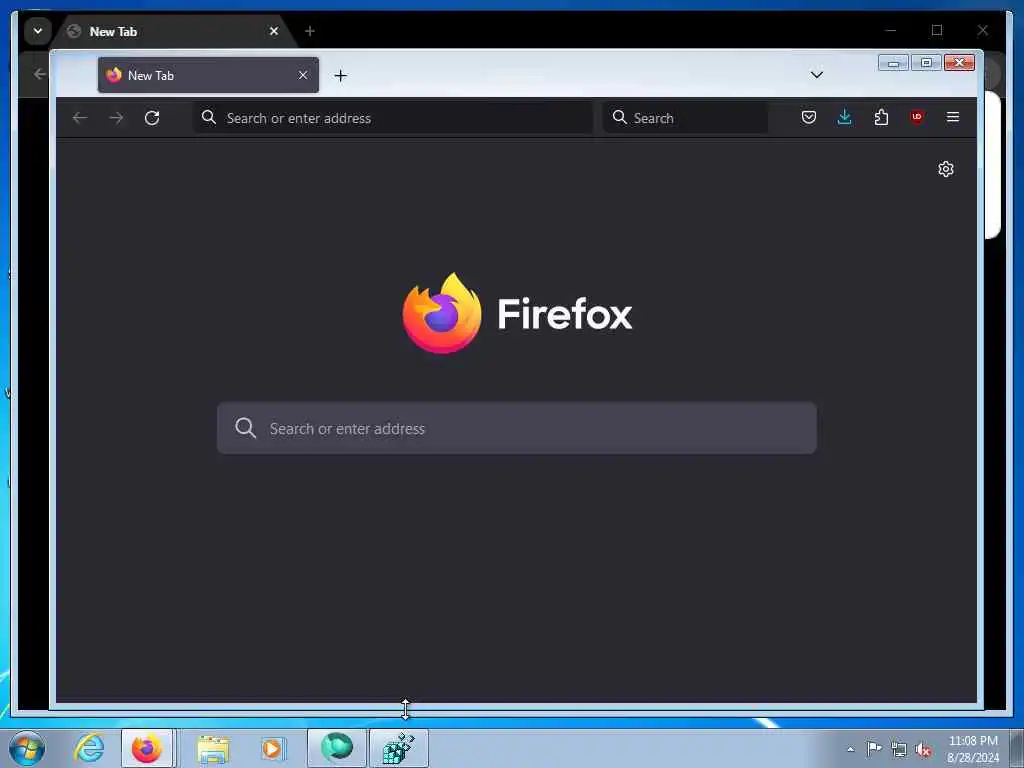List all tabs chevron in Firefox
The width and height of the screenshot is (1024, 768).
point(816,74)
